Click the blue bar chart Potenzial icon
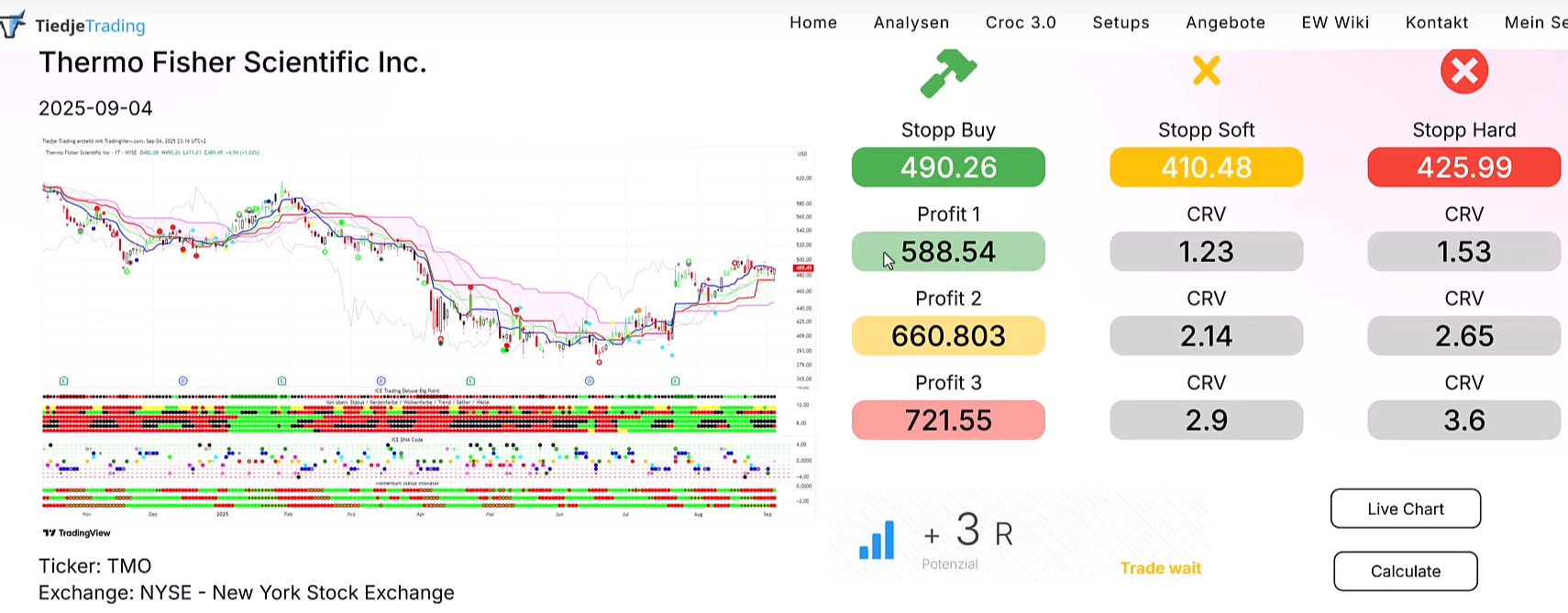Image resolution: width=1568 pixels, height=613 pixels. [x=877, y=540]
